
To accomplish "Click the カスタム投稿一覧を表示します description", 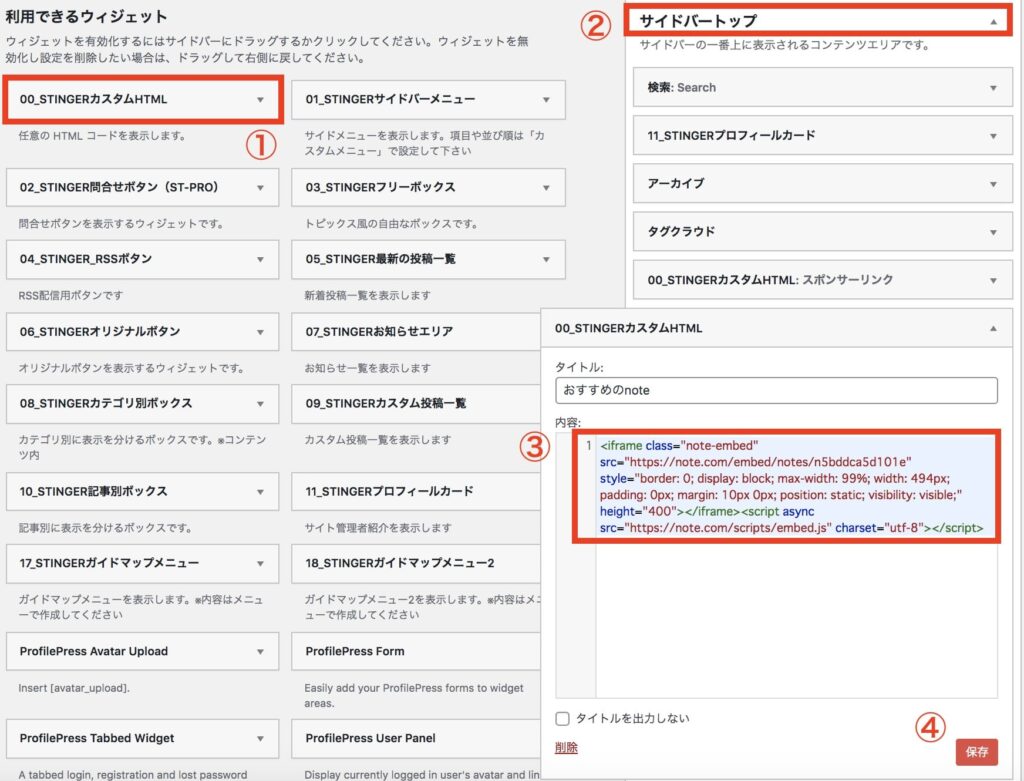I will point(377,439).
